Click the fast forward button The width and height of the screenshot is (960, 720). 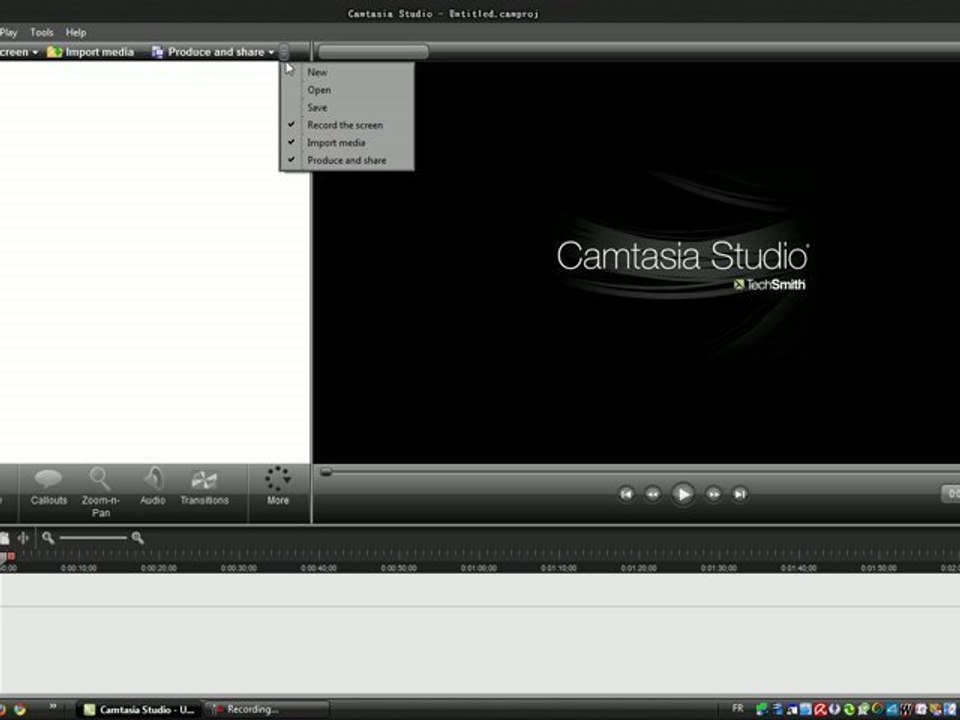[713, 494]
